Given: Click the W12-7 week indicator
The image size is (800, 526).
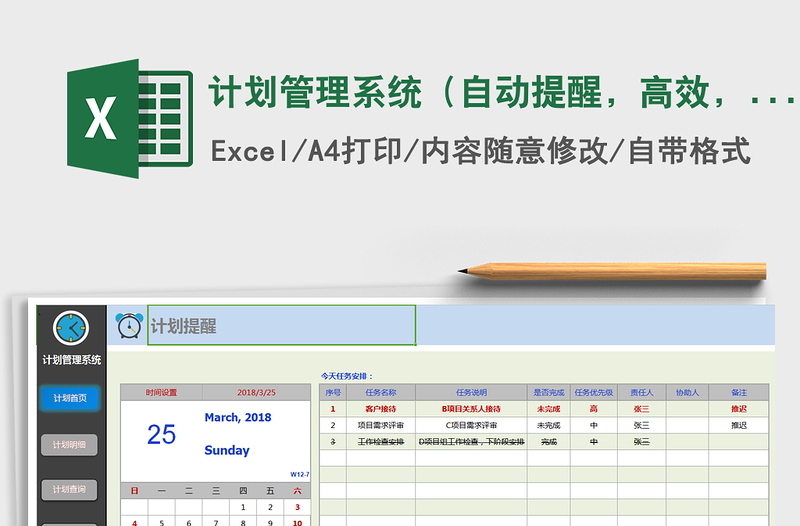Looking at the screenshot, I should pyautogui.click(x=300, y=474).
